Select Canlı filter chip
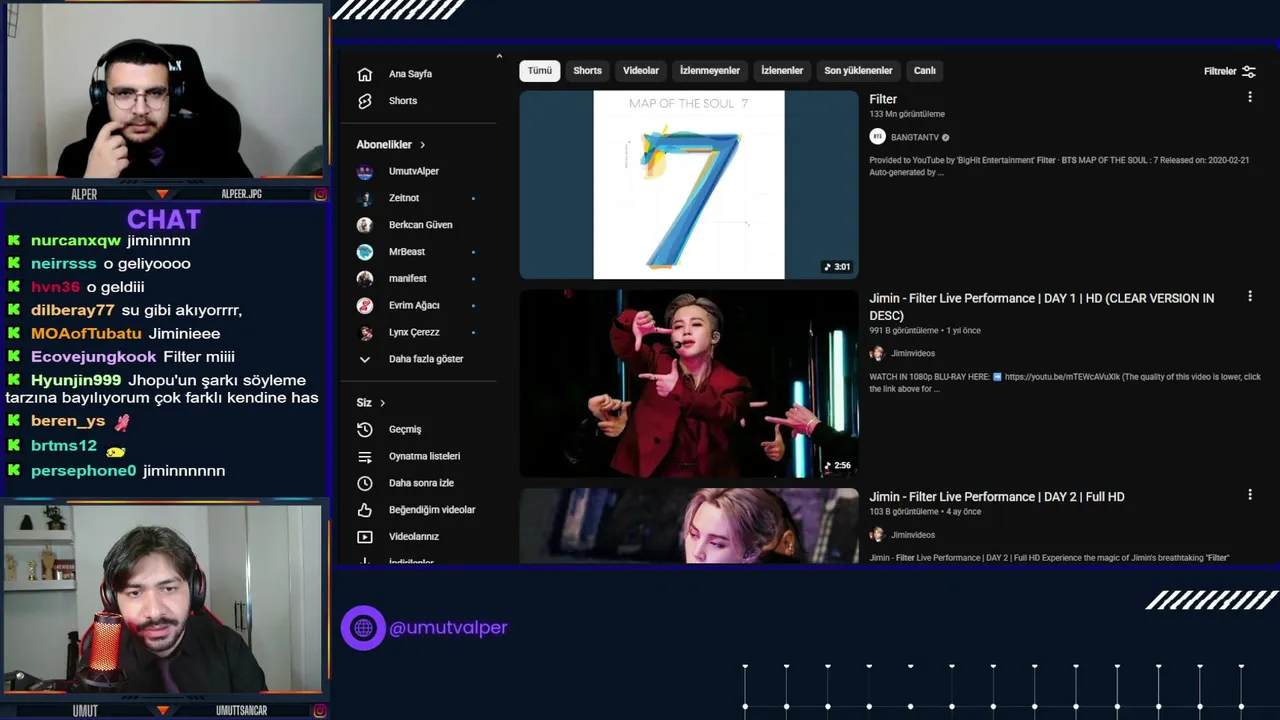This screenshot has height=720, width=1280. coord(925,71)
